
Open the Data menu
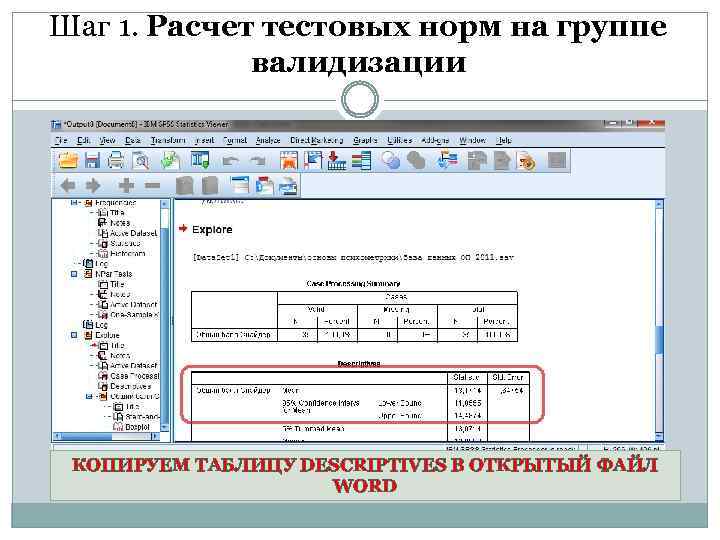(x=132, y=141)
